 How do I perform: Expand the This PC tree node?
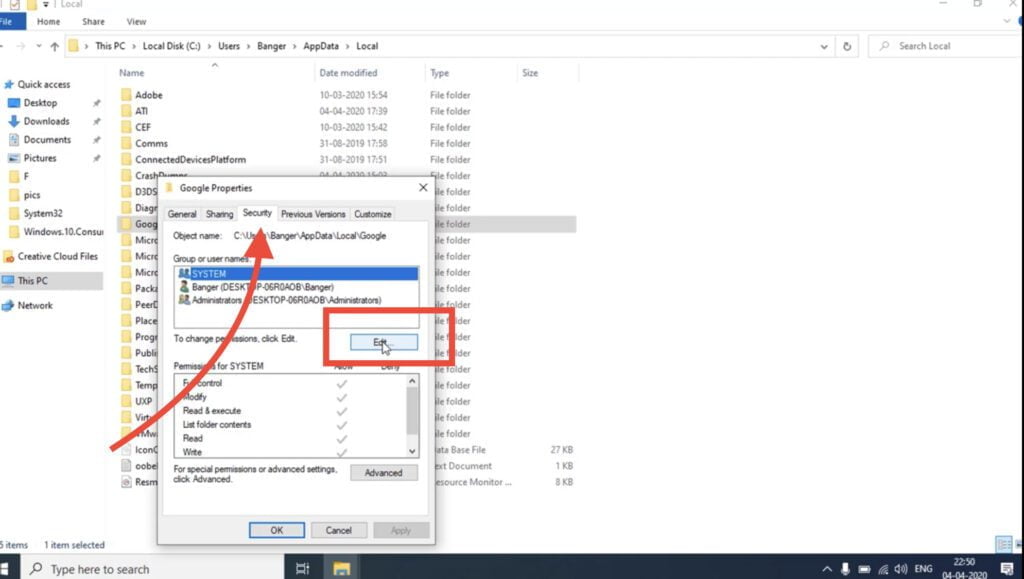(10, 281)
